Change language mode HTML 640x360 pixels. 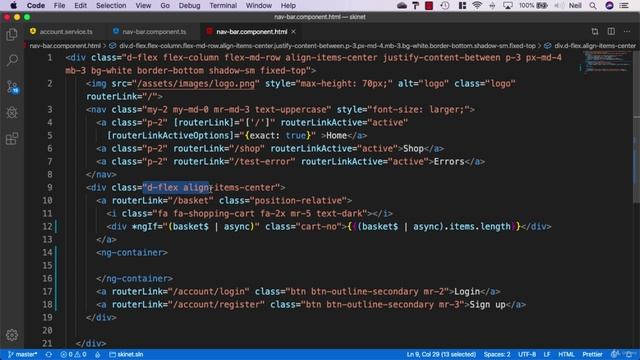point(566,354)
